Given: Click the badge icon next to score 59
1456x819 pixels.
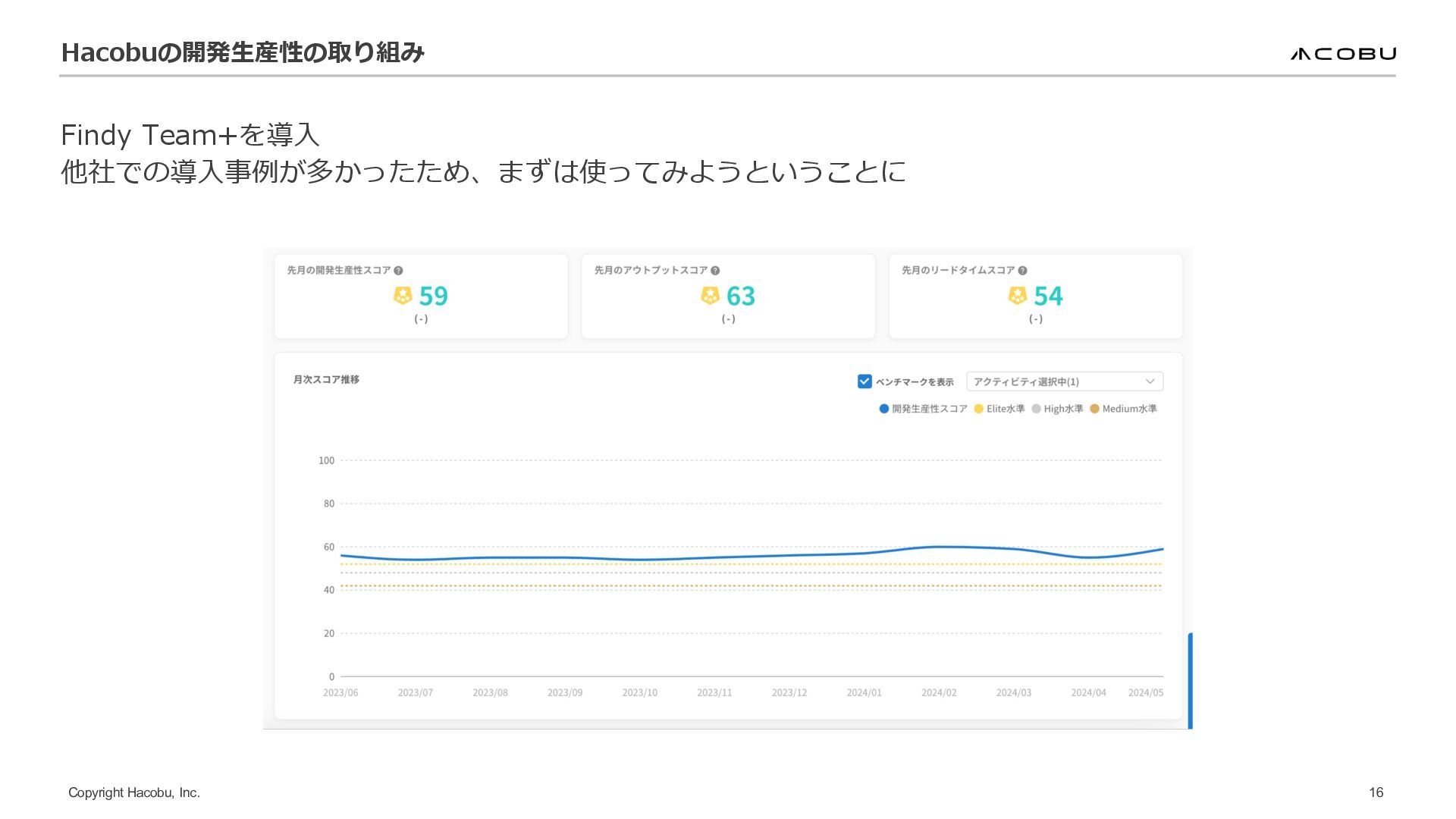Looking at the screenshot, I should [x=403, y=295].
